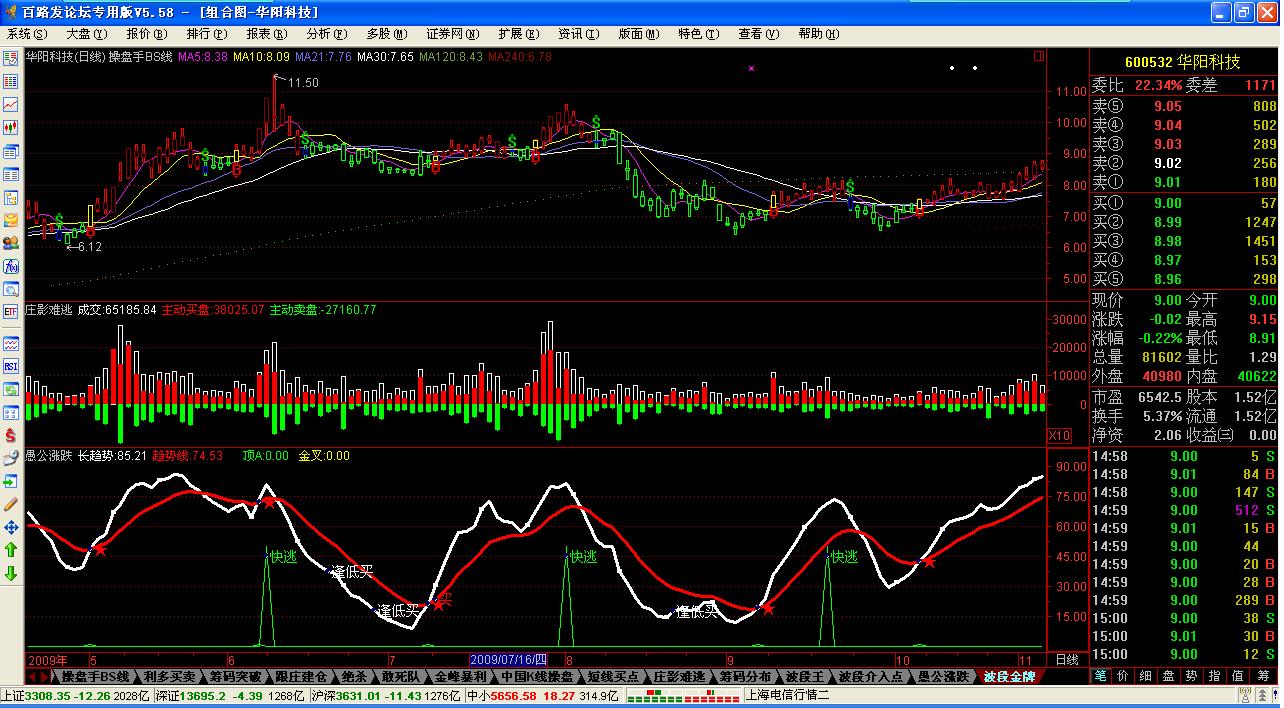Toggle the X10 volume scale marker
Image resolution: width=1284 pixels, height=708 pixels.
(1059, 436)
